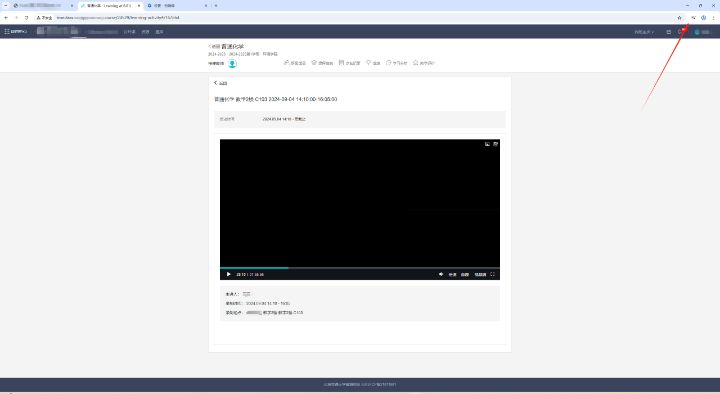Screen dimensions: 720x394
Task: Click the back link above the recording title
Action: click(220, 83)
